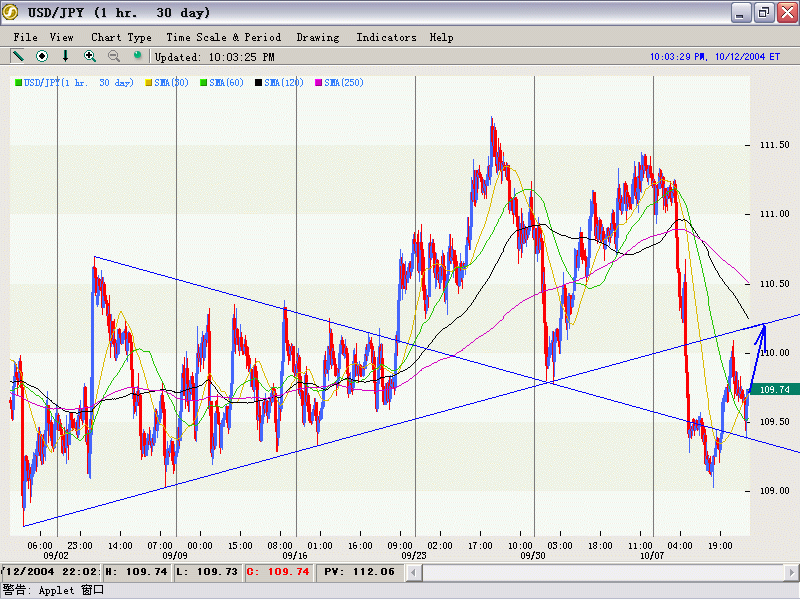Click the SMA(250) magenta legend swatch
The image size is (800, 600).
point(320,83)
